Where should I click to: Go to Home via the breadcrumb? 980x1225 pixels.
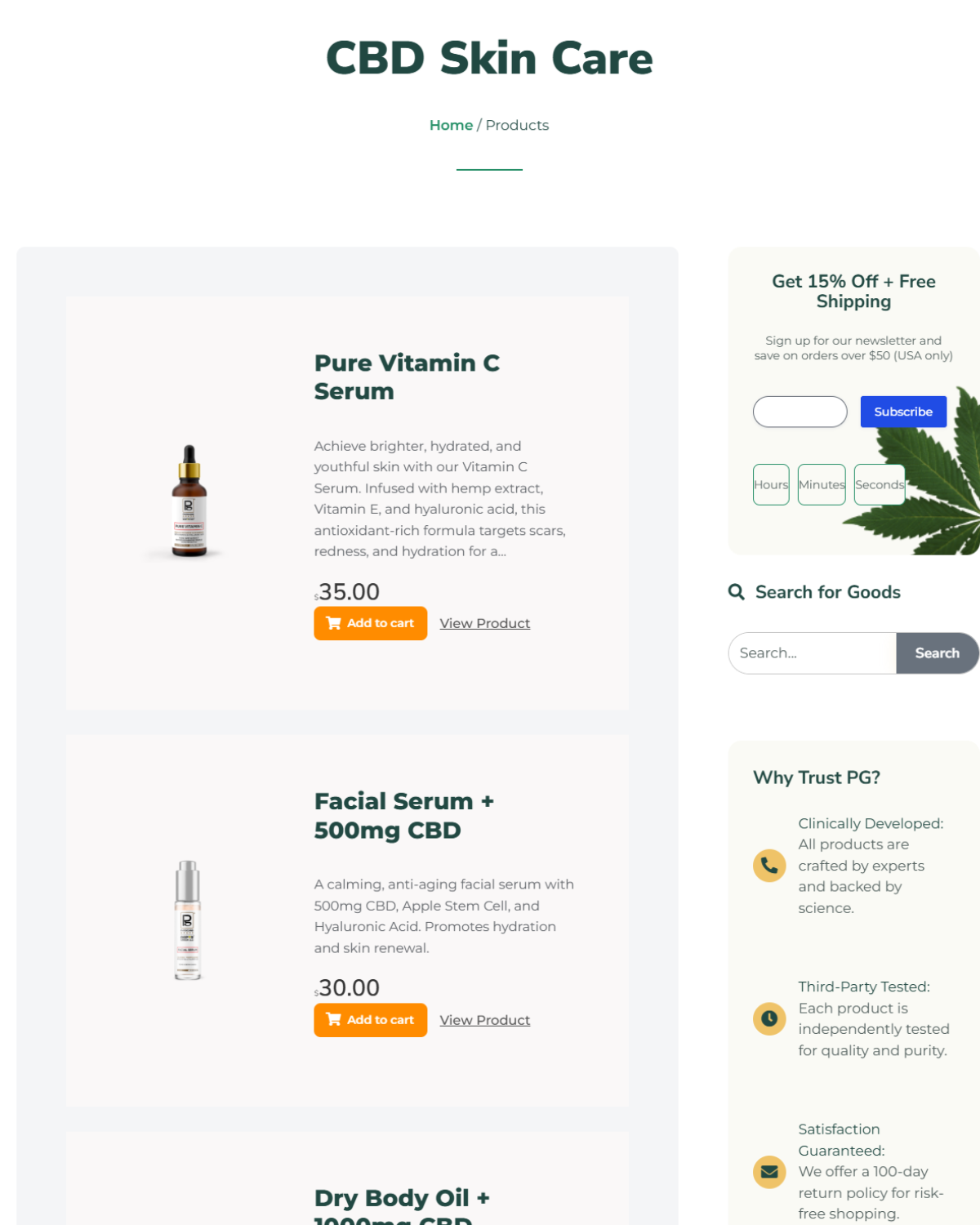tap(451, 125)
